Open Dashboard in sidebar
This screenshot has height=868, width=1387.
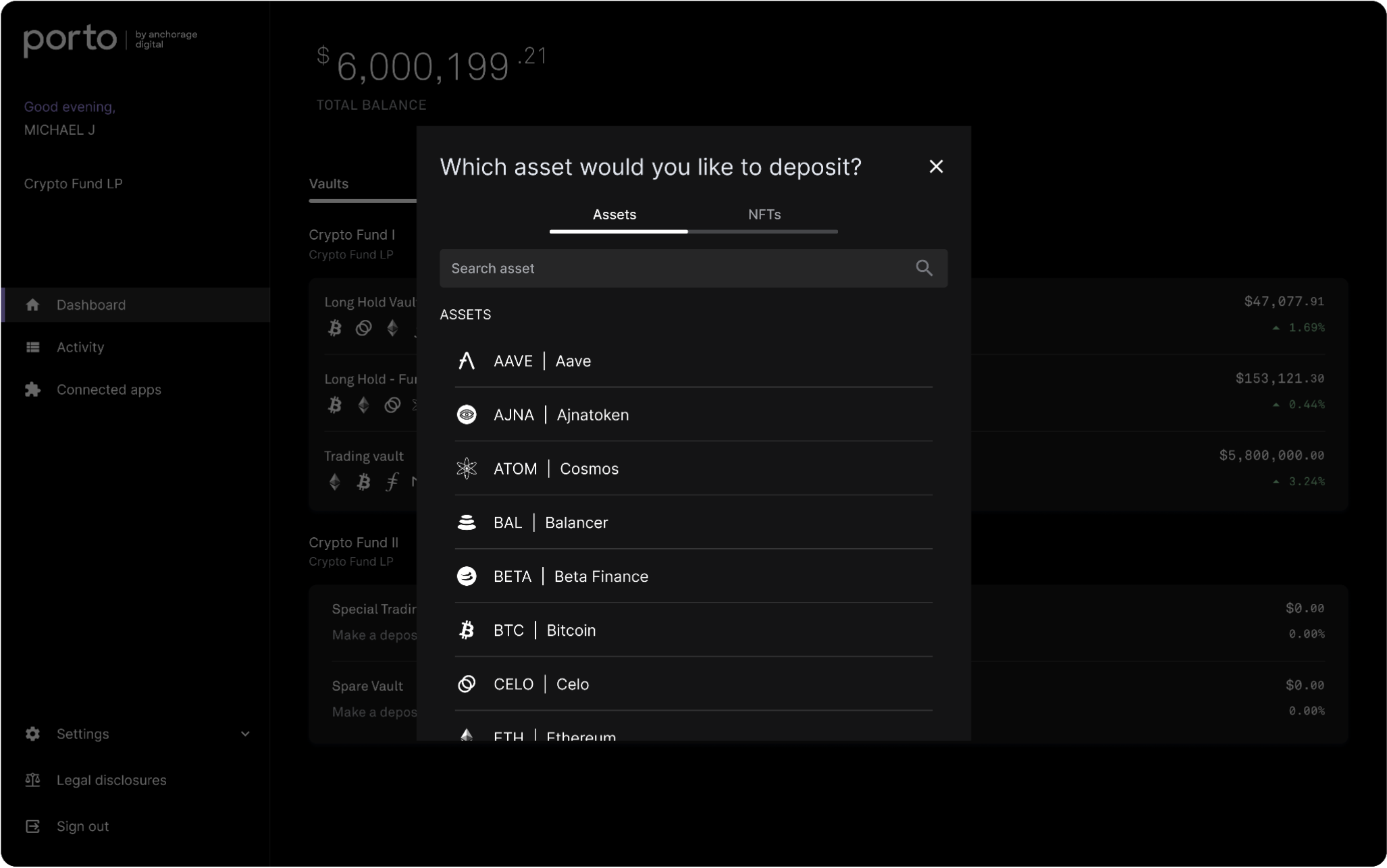point(136,305)
